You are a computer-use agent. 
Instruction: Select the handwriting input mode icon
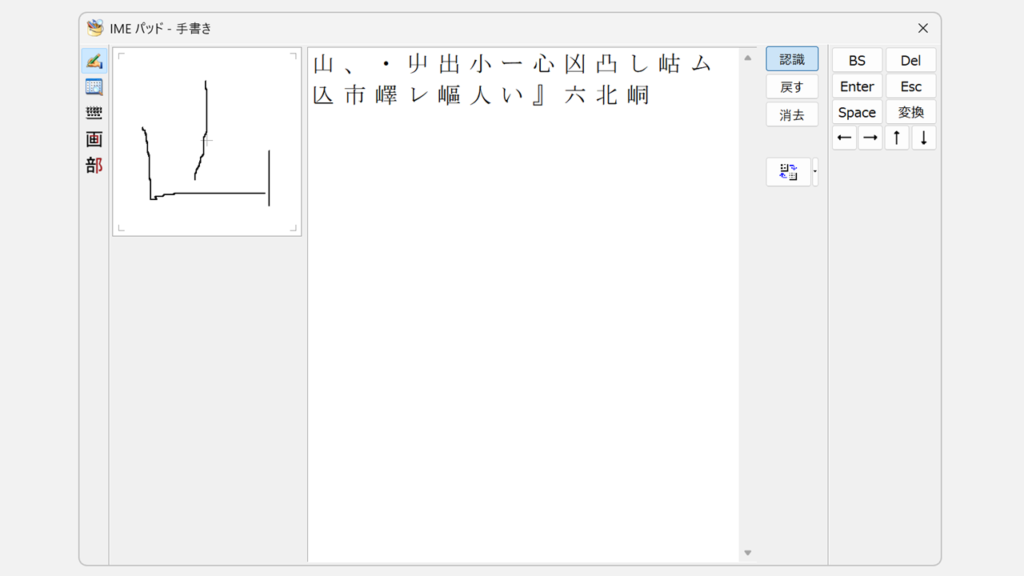coord(94,61)
